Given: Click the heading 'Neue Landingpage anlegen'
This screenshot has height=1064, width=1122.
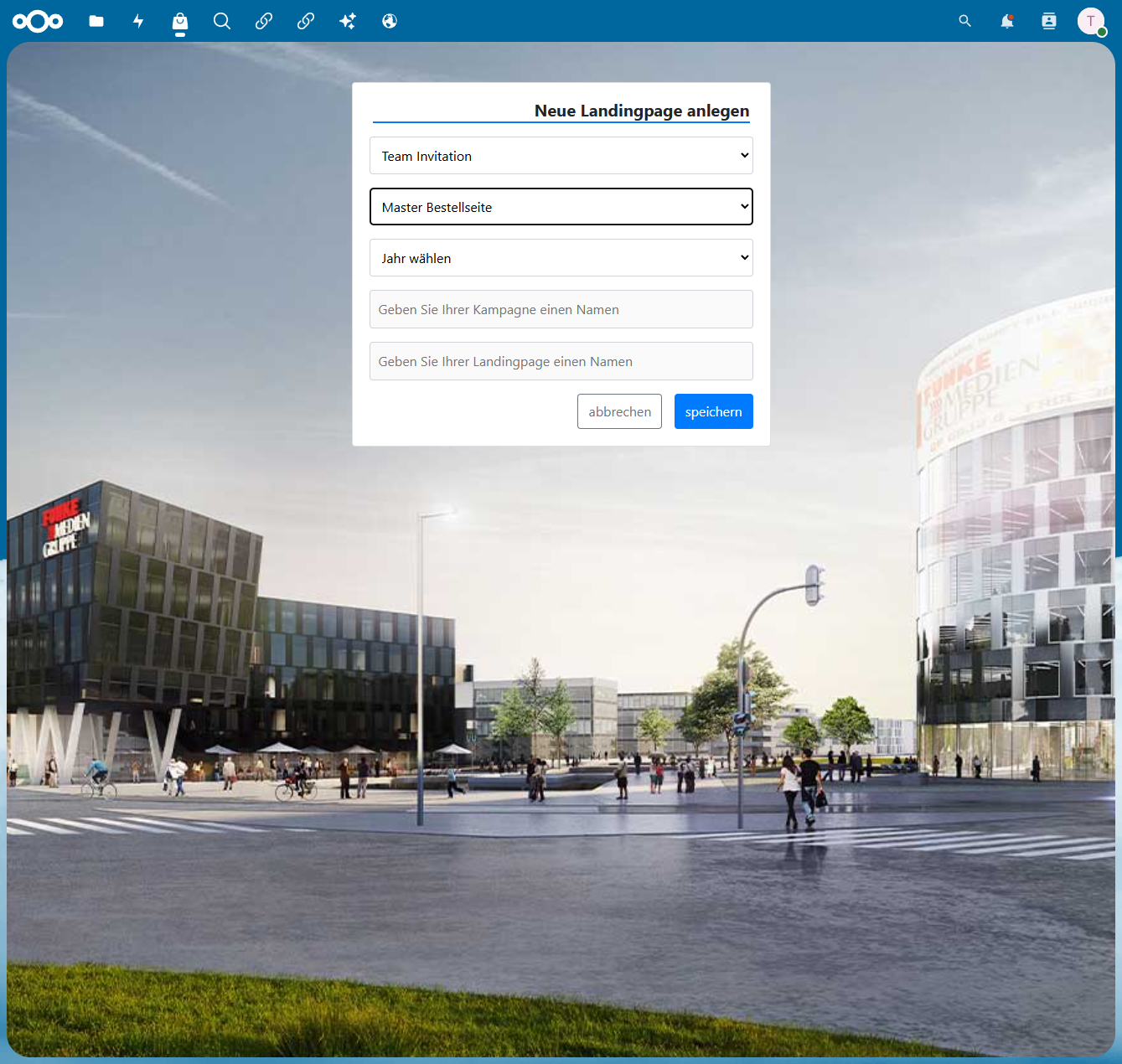Looking at the screenshot, I should 642,111.
